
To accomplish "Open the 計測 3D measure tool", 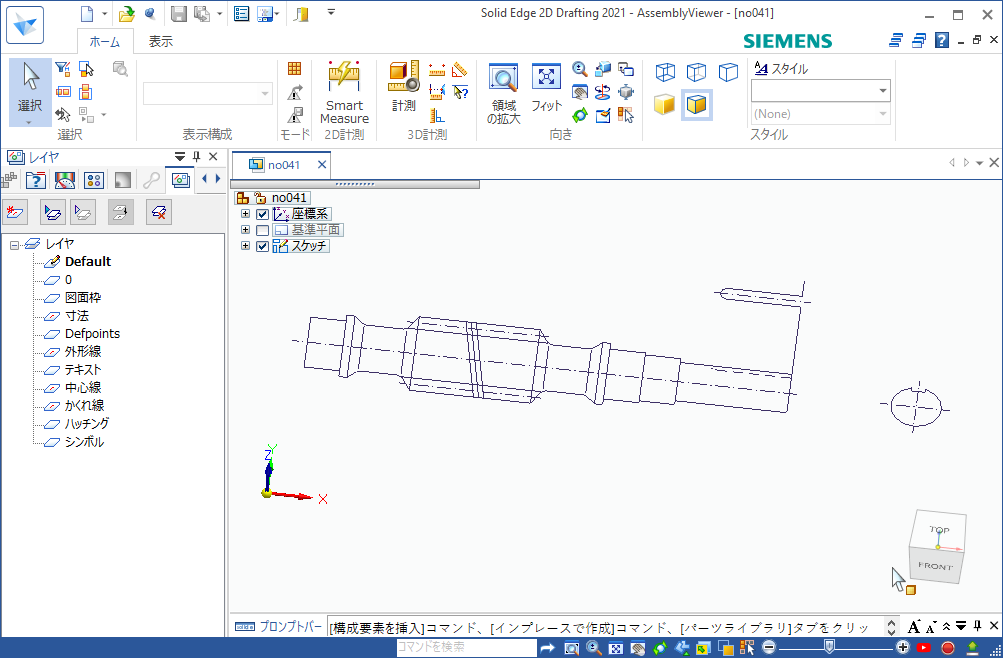I will click(x=404, y=88).
